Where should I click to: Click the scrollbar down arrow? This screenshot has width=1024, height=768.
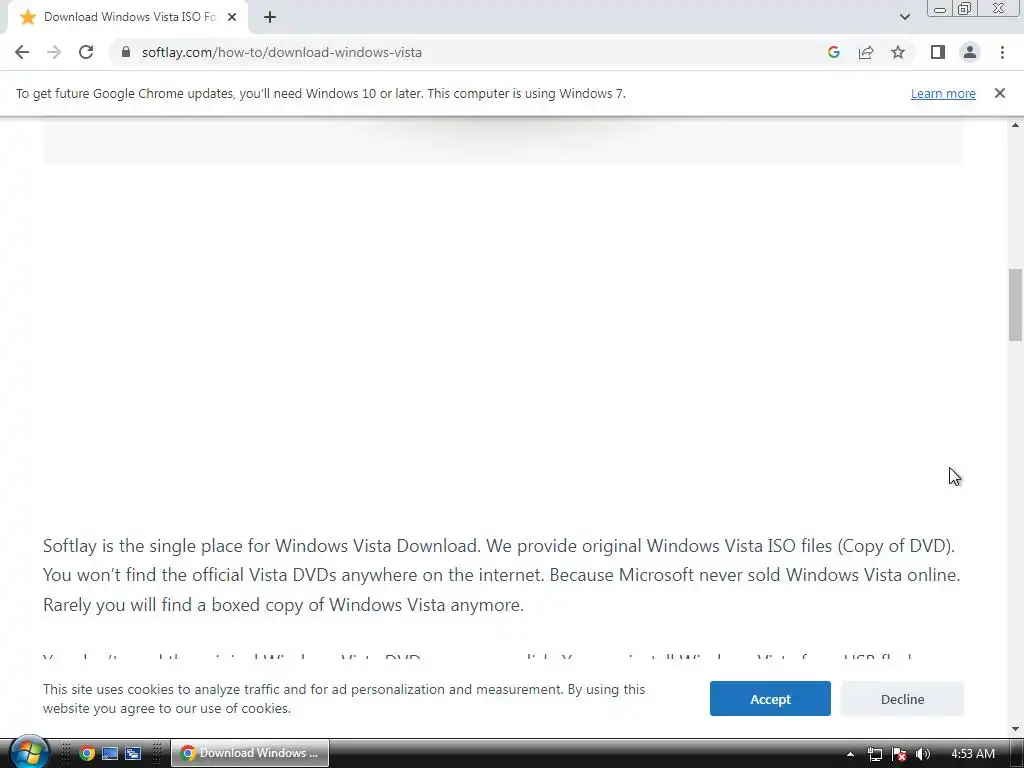click(x=1015, y=729)
